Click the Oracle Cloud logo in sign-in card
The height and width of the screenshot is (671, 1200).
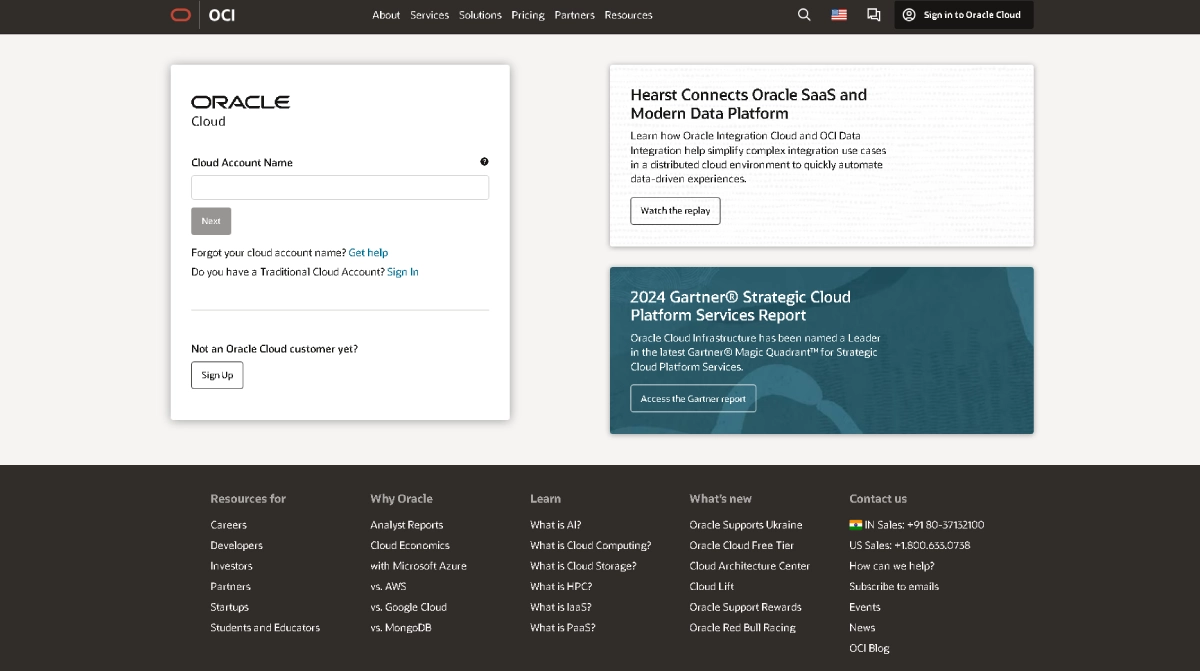(x=240, y=110)
